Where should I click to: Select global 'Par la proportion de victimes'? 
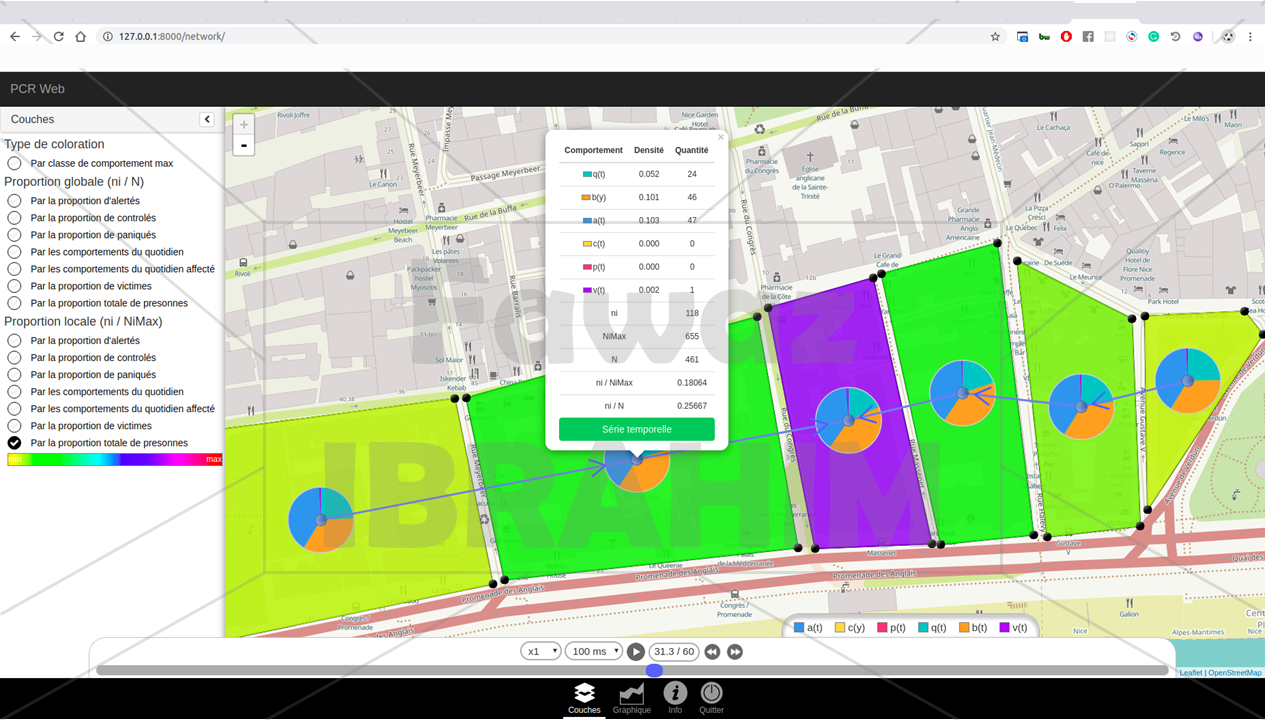(14, 286)
